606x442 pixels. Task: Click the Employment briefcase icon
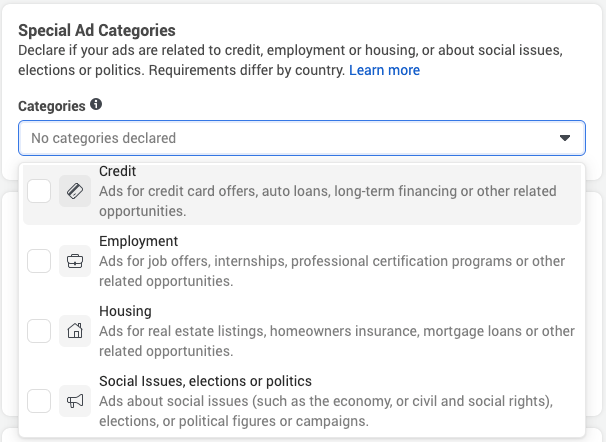pos(75,261)
